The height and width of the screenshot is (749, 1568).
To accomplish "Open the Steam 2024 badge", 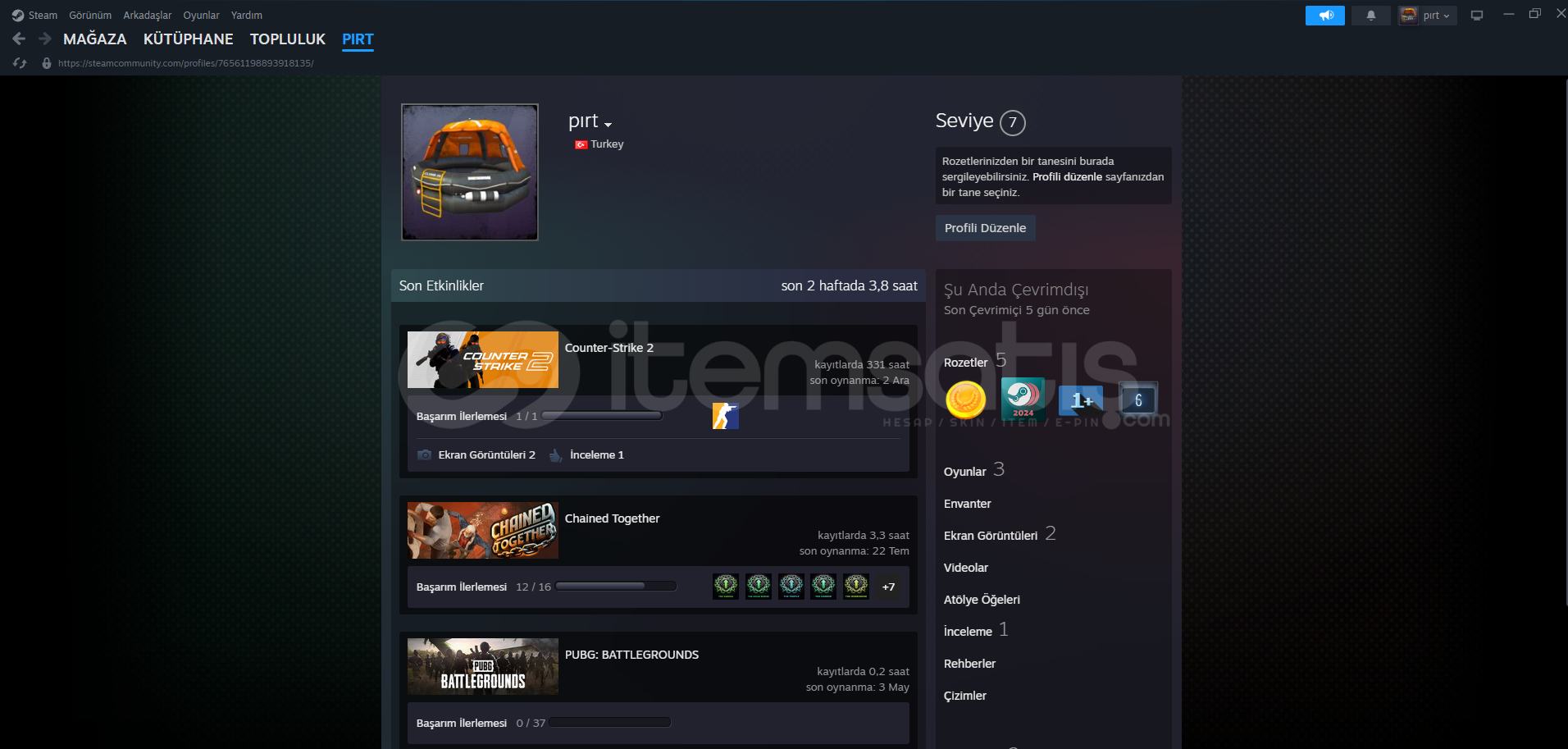I will [1023, 400].
